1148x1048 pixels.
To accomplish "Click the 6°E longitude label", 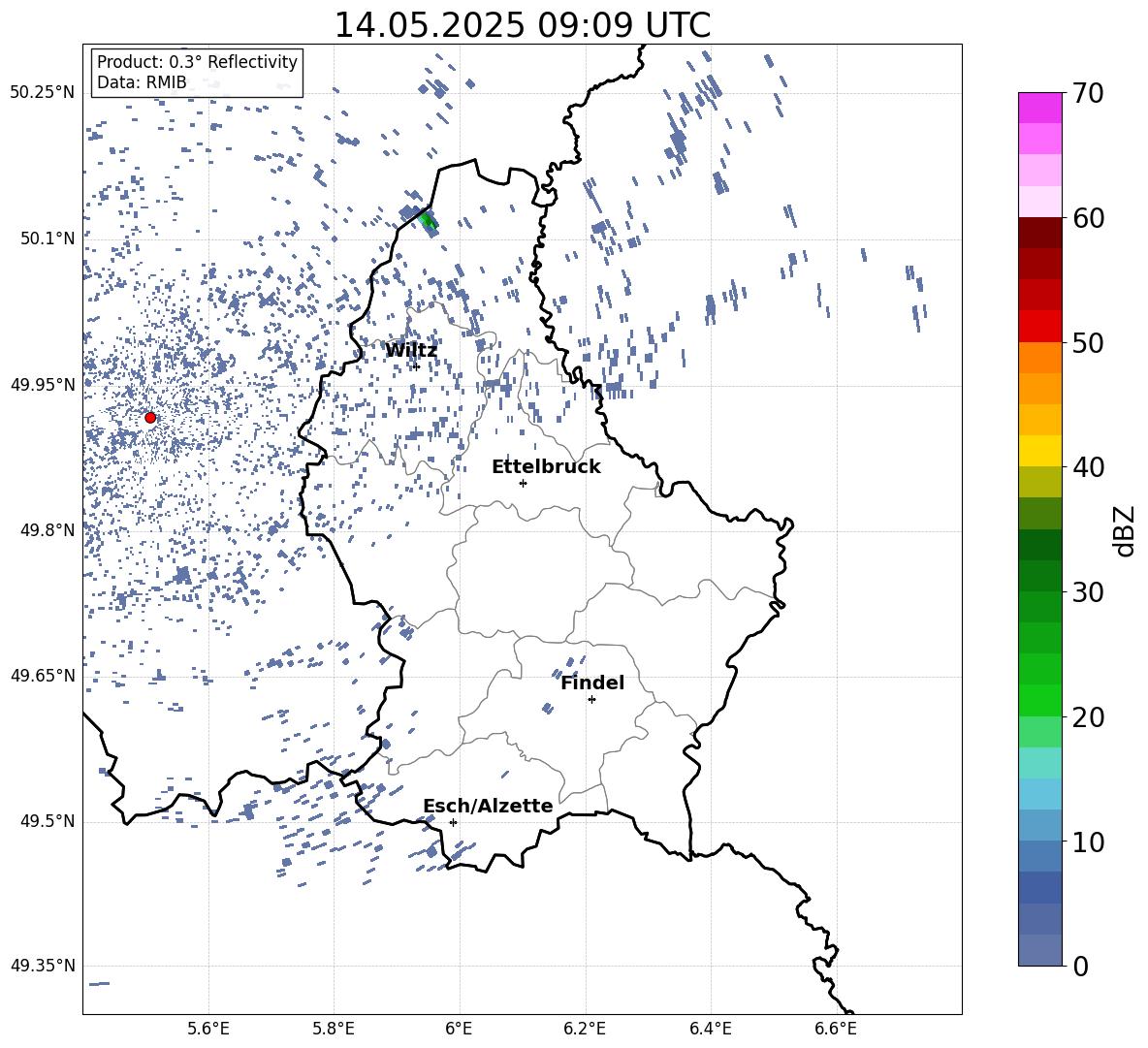I will (x=459, y=1029).
